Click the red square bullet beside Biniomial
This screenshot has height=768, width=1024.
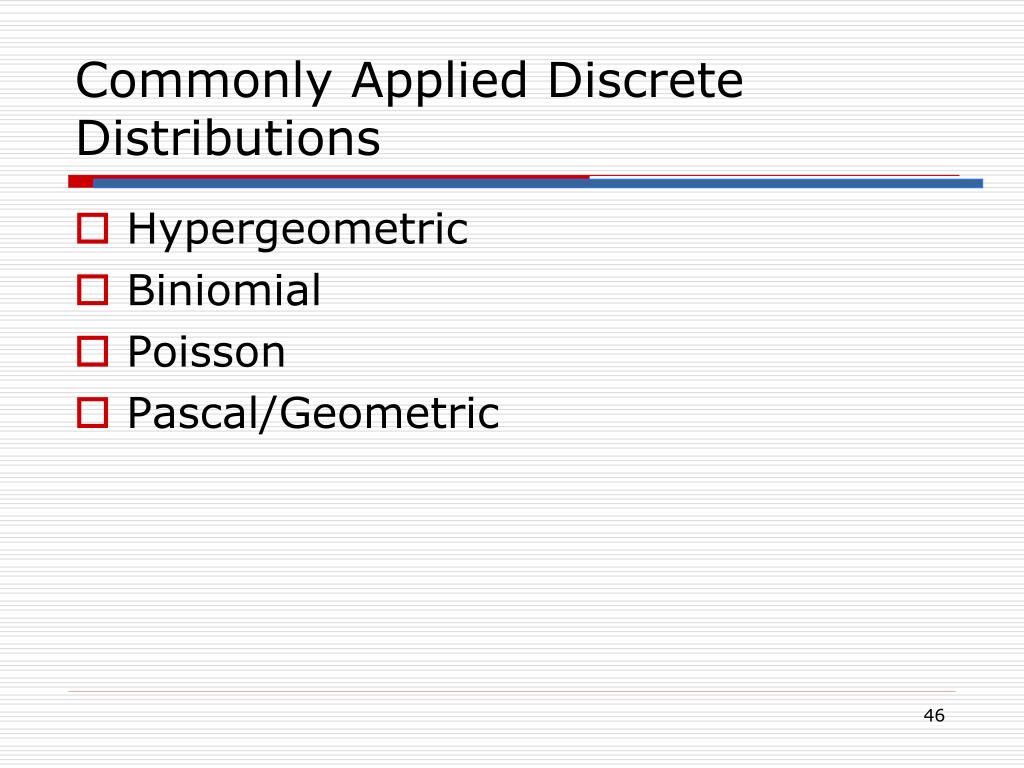click(x=92, y=290)
